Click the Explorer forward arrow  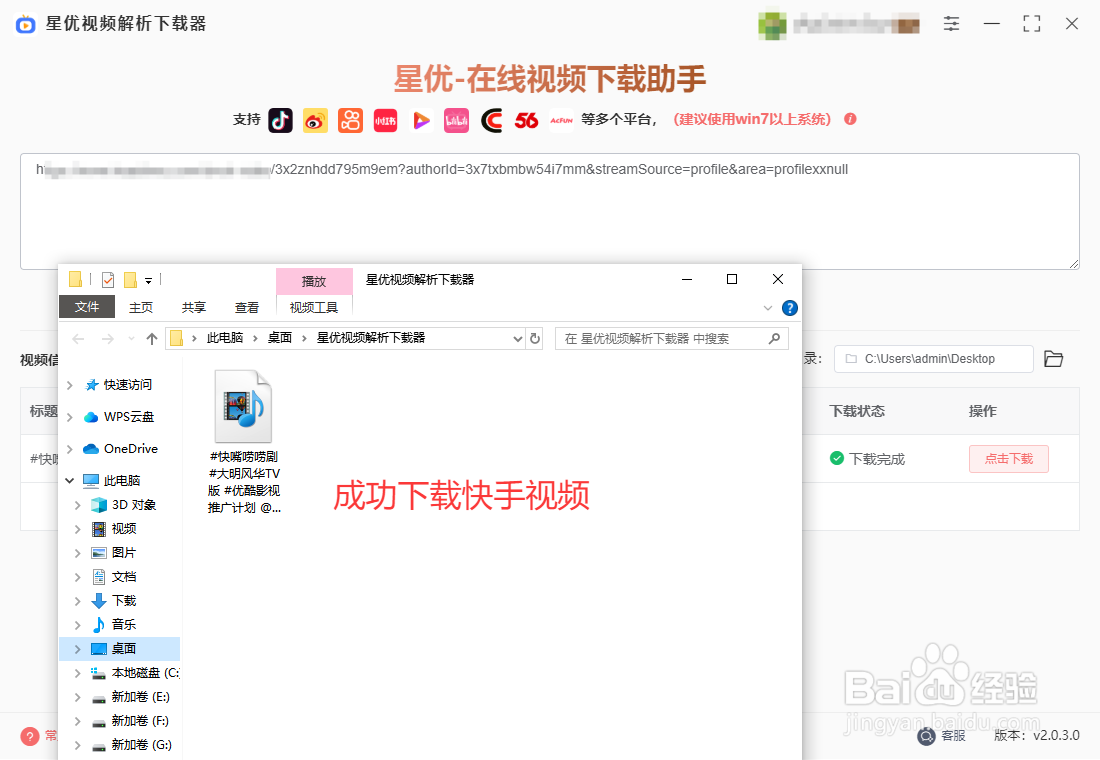107,339
